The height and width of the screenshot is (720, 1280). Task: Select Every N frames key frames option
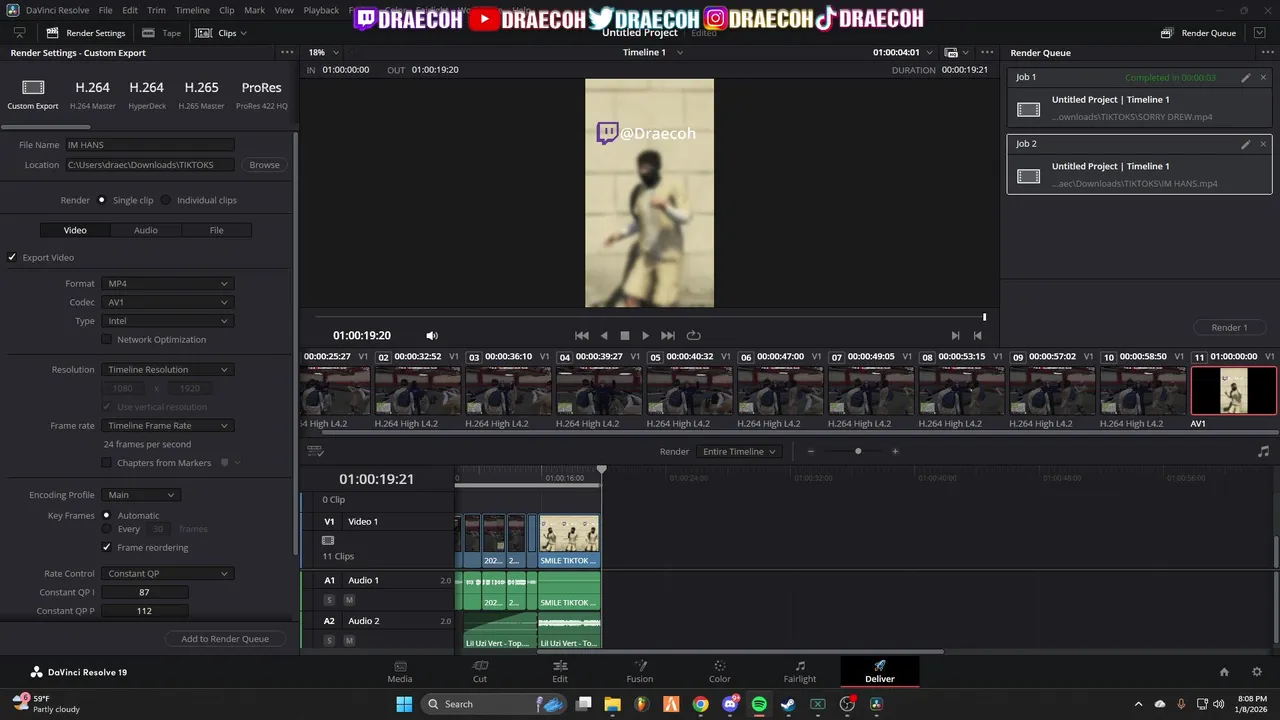tap(107, 529)
